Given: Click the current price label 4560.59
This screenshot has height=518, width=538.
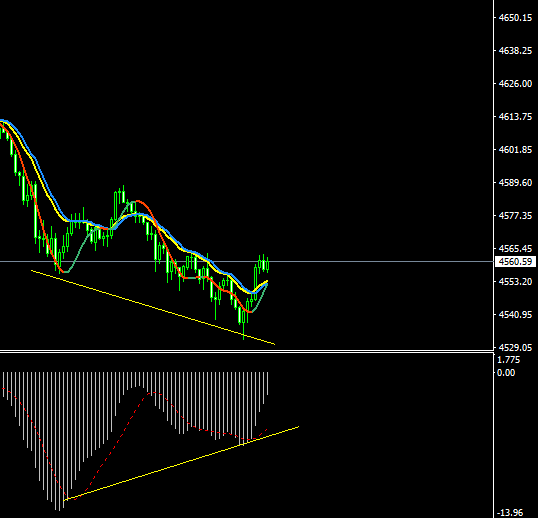Looking at the screenshot, I should pos(515,262).
